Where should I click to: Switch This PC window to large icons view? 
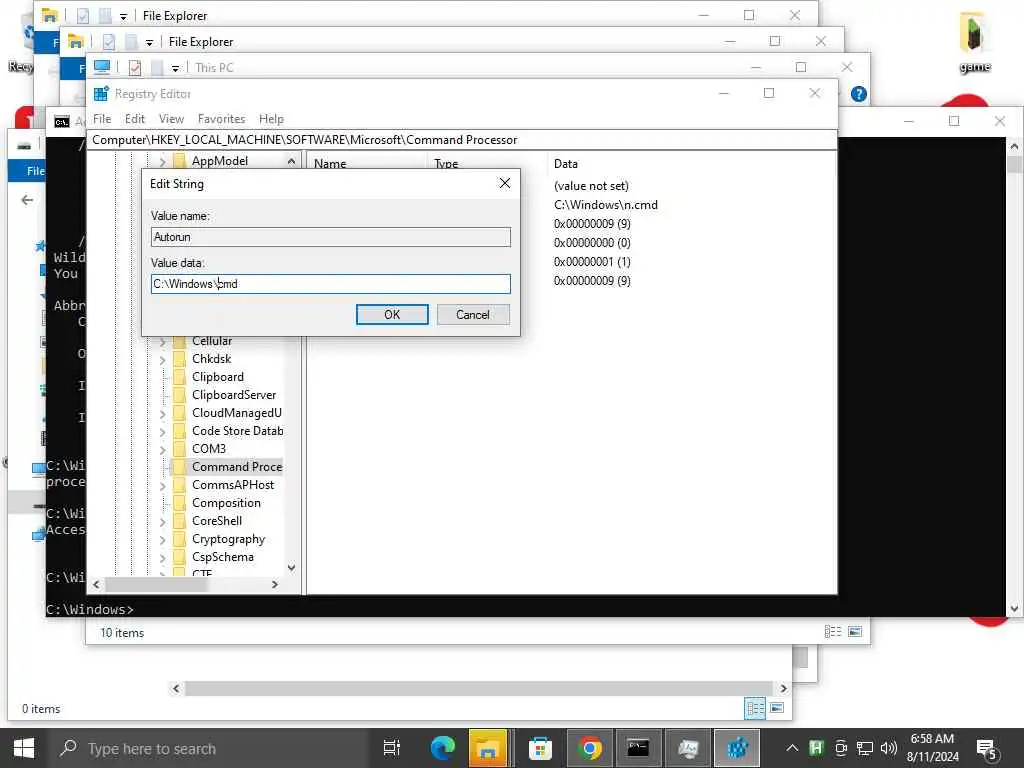click(x=855, y=632)
